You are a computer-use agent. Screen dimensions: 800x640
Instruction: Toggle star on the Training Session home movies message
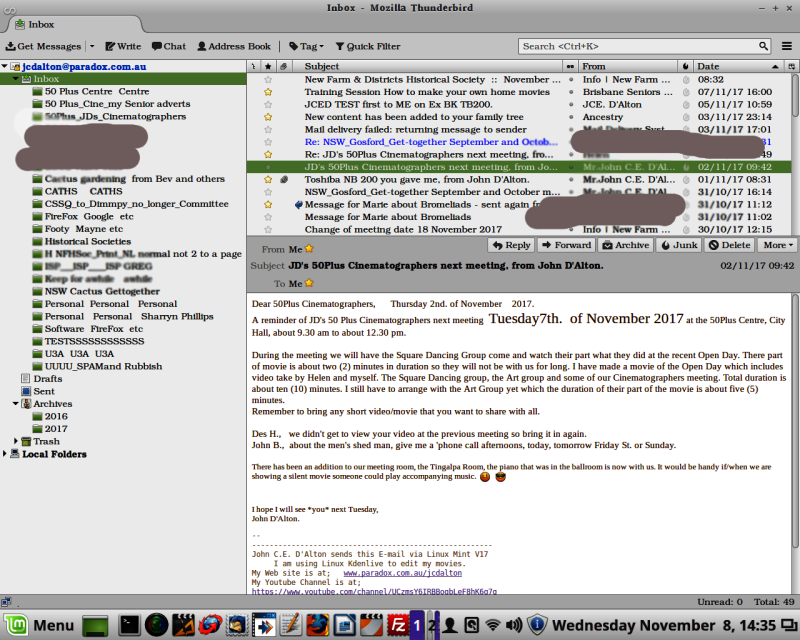(x=268, y=92)
